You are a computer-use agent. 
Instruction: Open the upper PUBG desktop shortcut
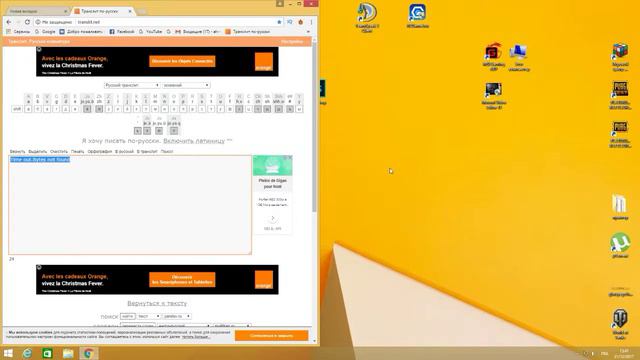(x=620, y=96)
